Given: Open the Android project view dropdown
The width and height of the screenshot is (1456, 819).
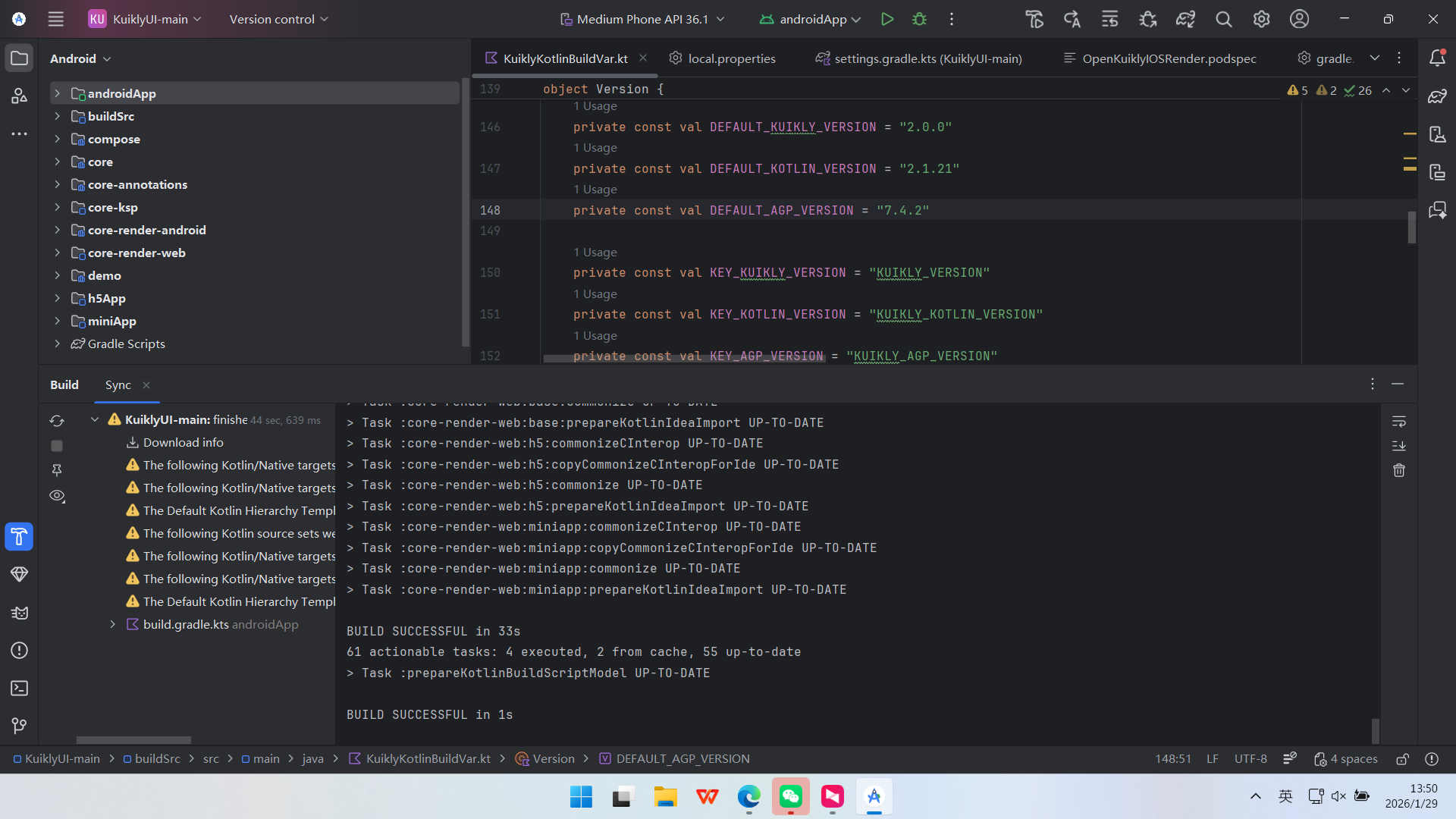Looking at the screenshot, I should 80,58.
